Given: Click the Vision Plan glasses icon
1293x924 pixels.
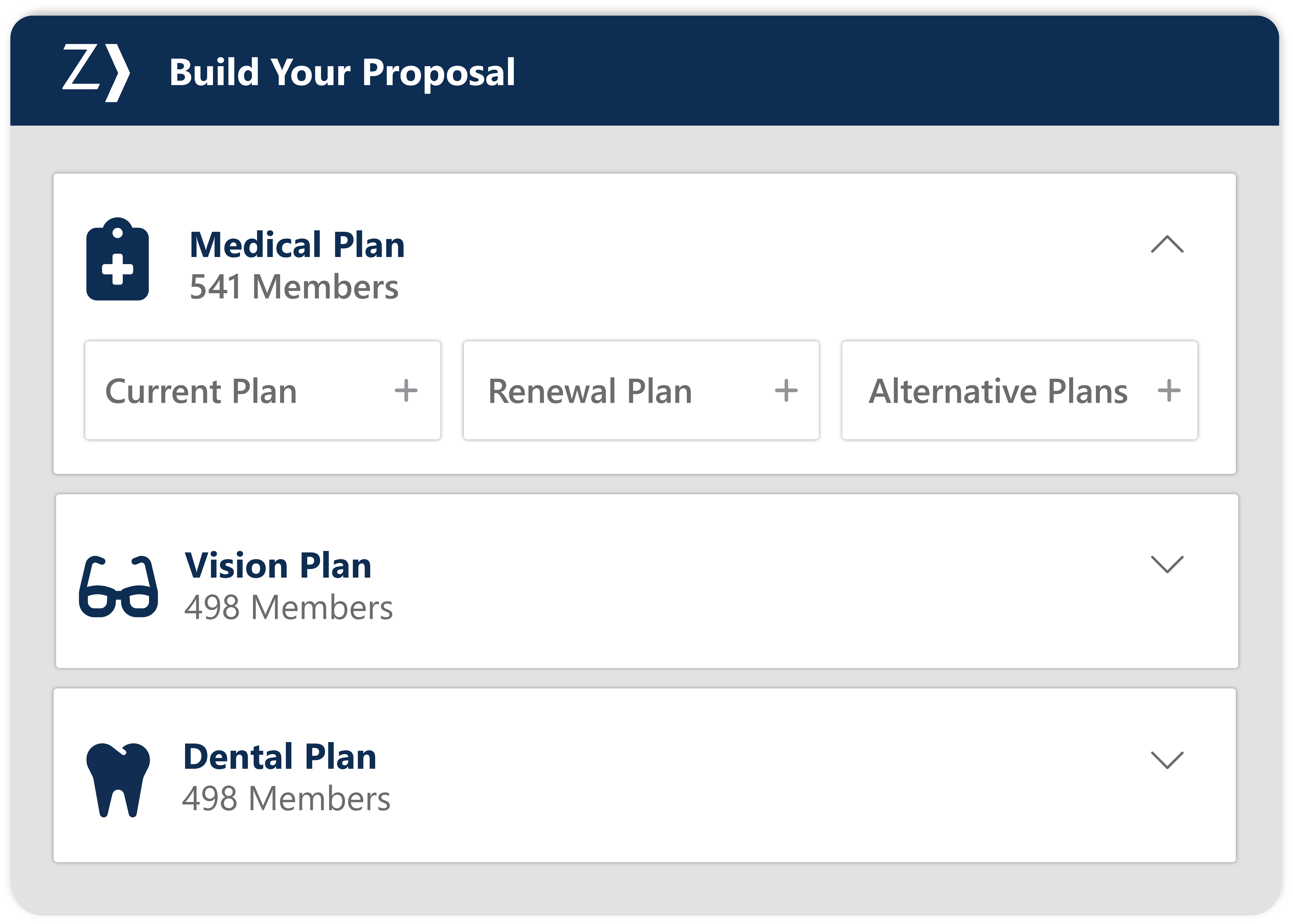Looking at the screenshot, I should (118, 587).
